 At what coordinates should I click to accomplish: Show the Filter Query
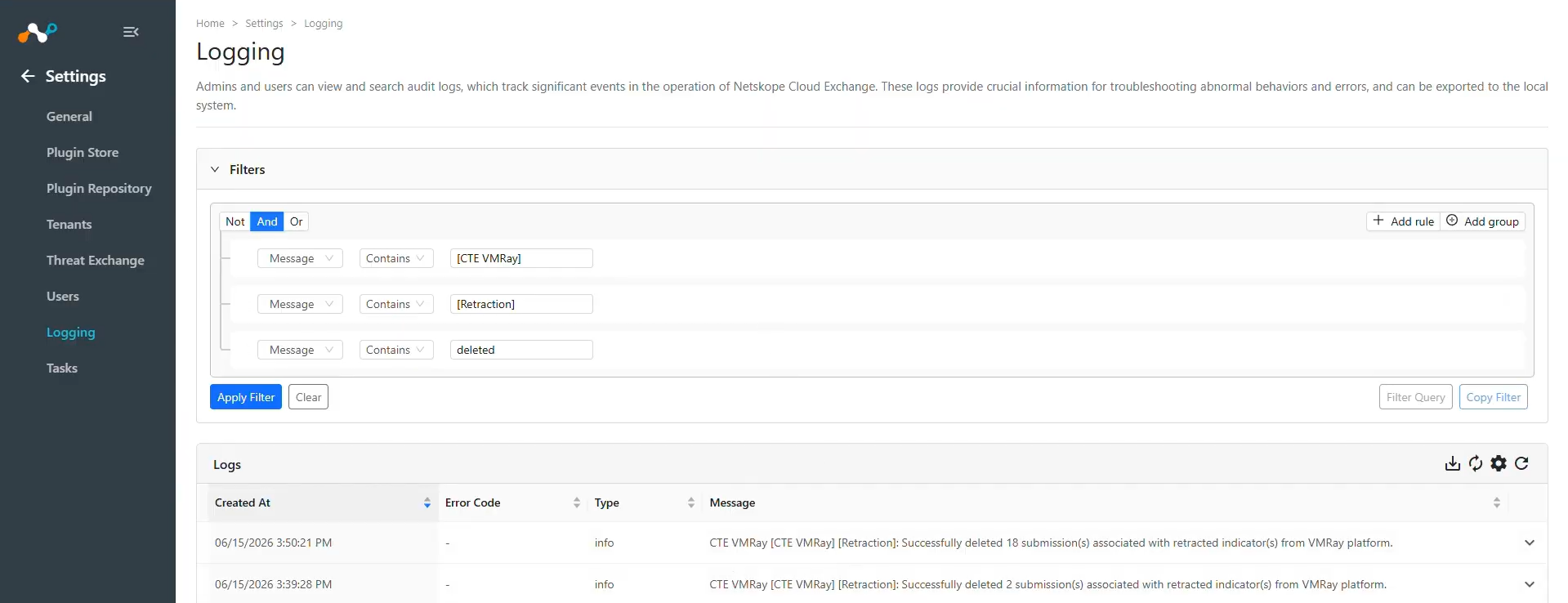(x=1416, y=397)
